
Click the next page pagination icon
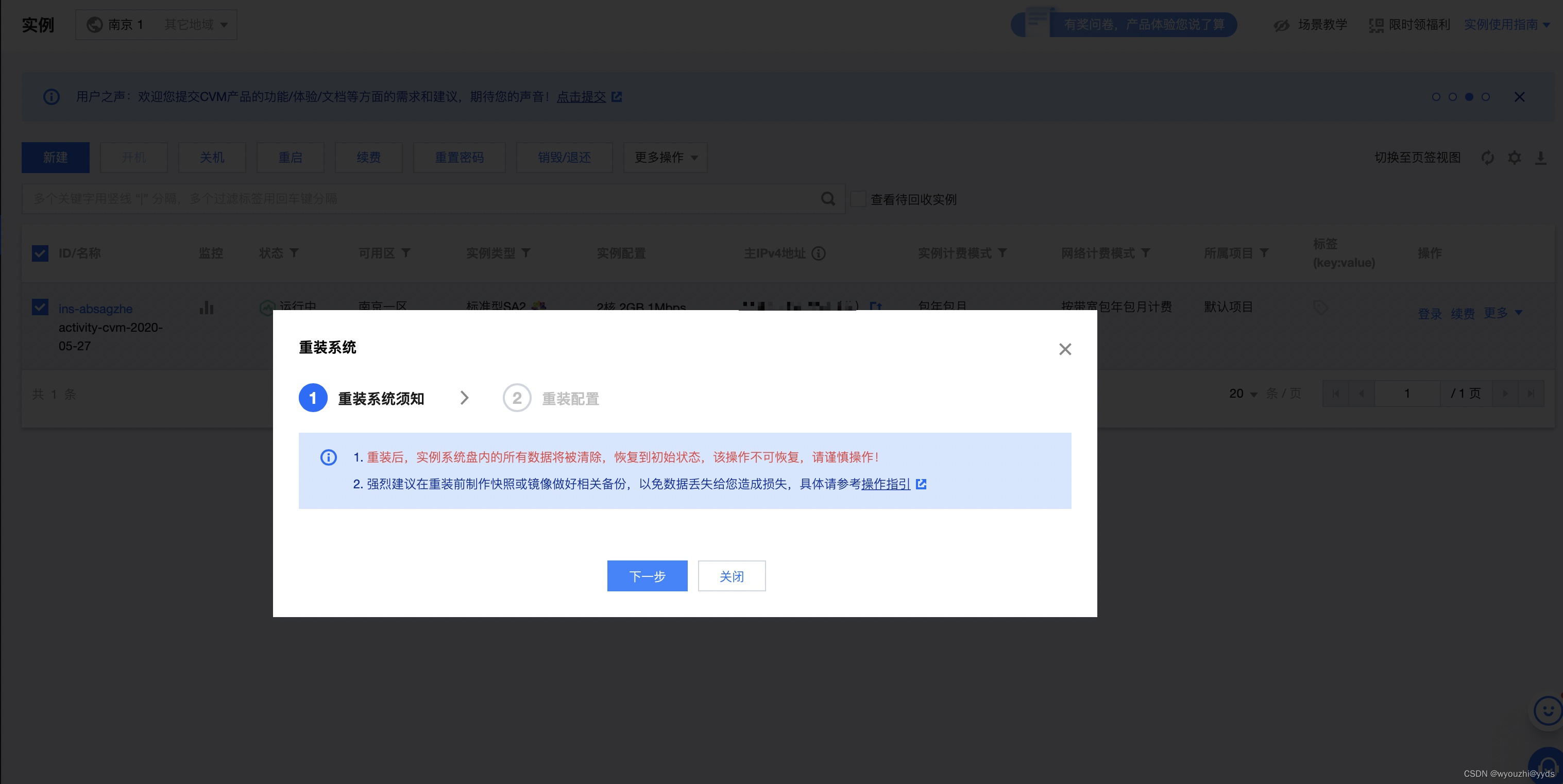click(1505, 393)
